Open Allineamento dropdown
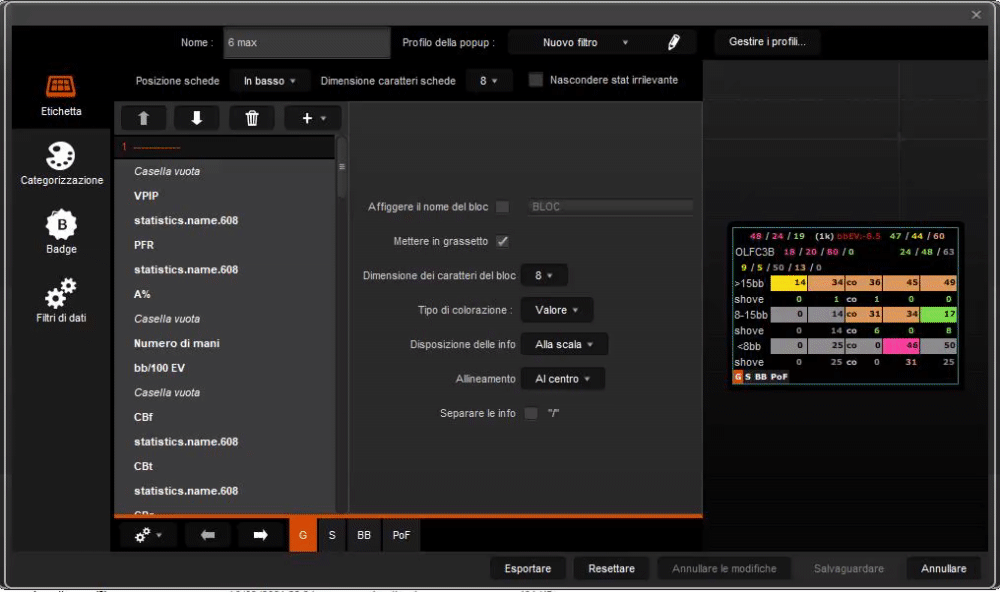 562,379
